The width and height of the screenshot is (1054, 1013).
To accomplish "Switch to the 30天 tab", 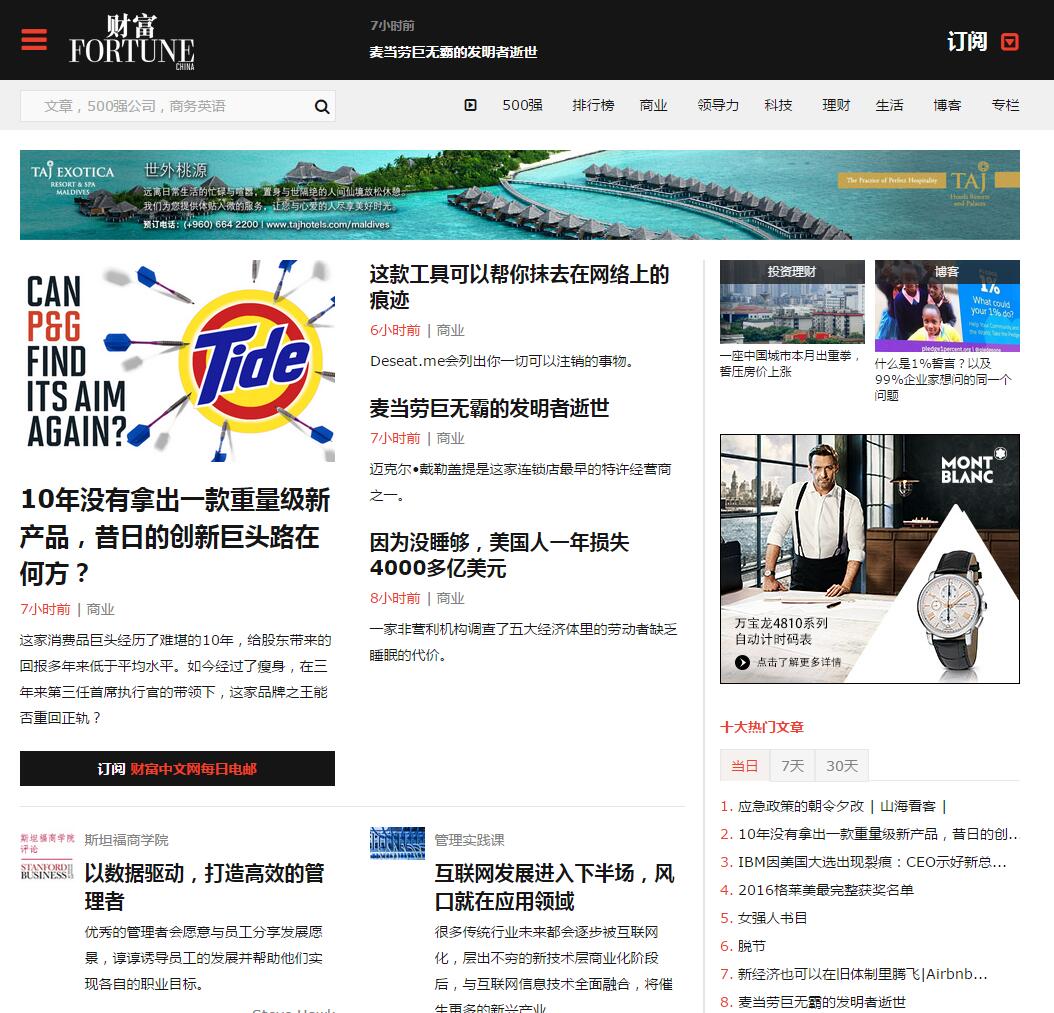I will coord(842,766).
